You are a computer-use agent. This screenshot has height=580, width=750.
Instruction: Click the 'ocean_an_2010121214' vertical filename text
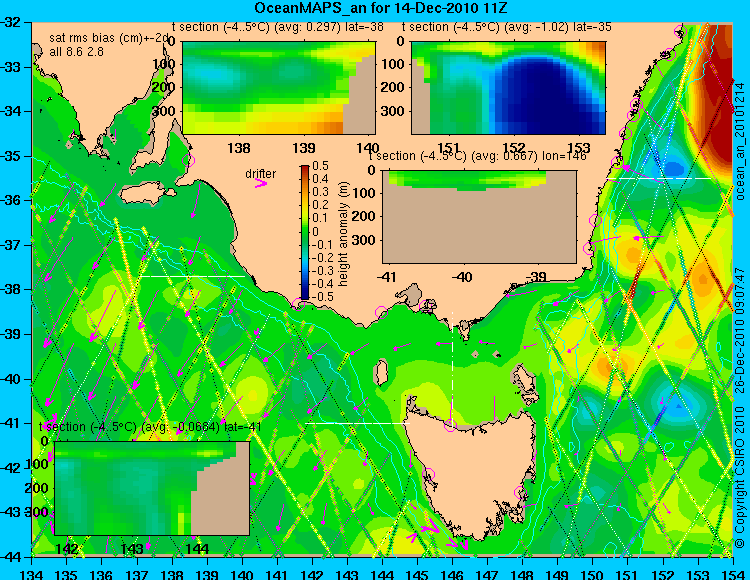click(740, 142)
